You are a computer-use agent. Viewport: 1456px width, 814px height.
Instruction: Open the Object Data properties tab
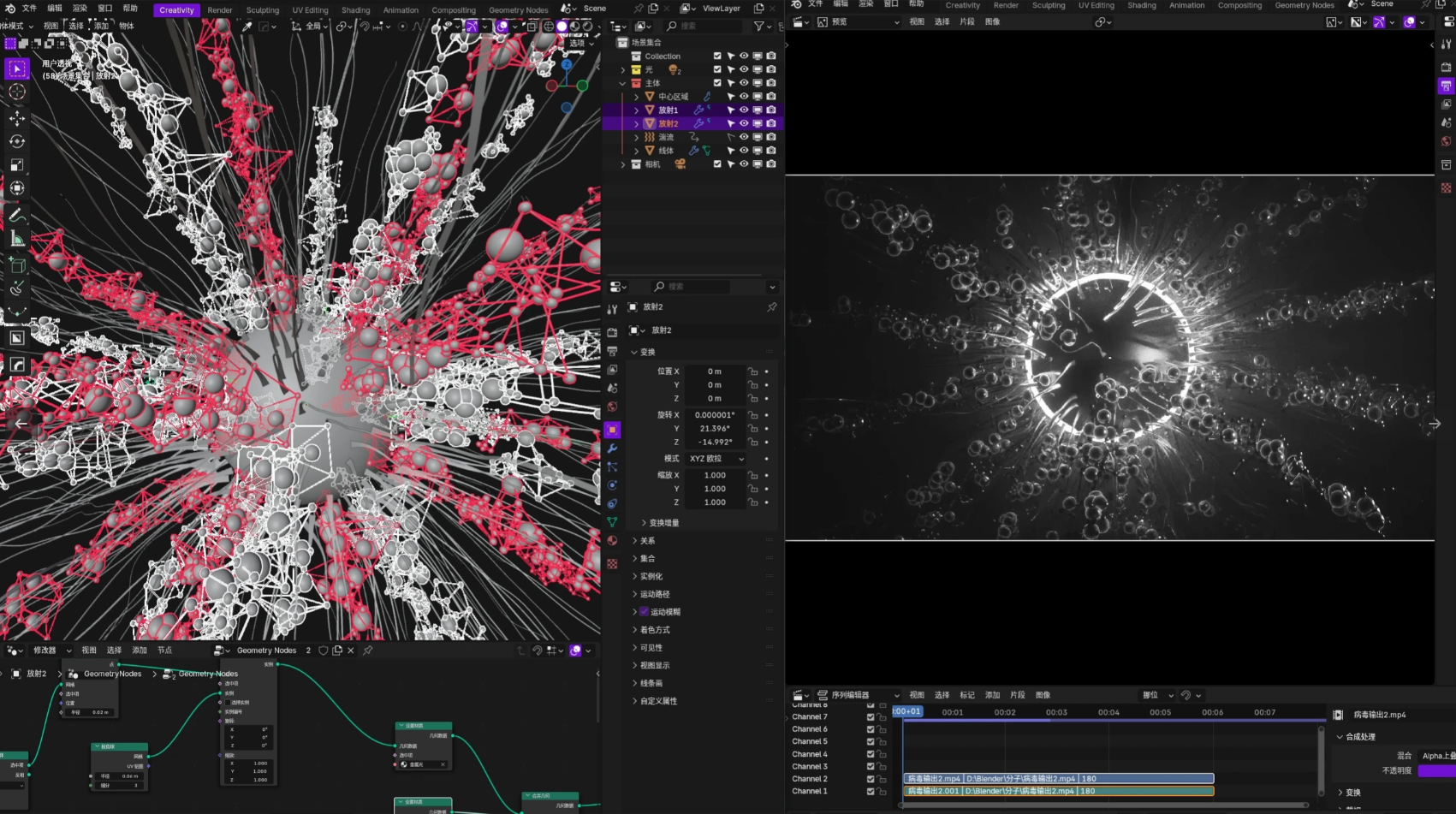(612, 522)
